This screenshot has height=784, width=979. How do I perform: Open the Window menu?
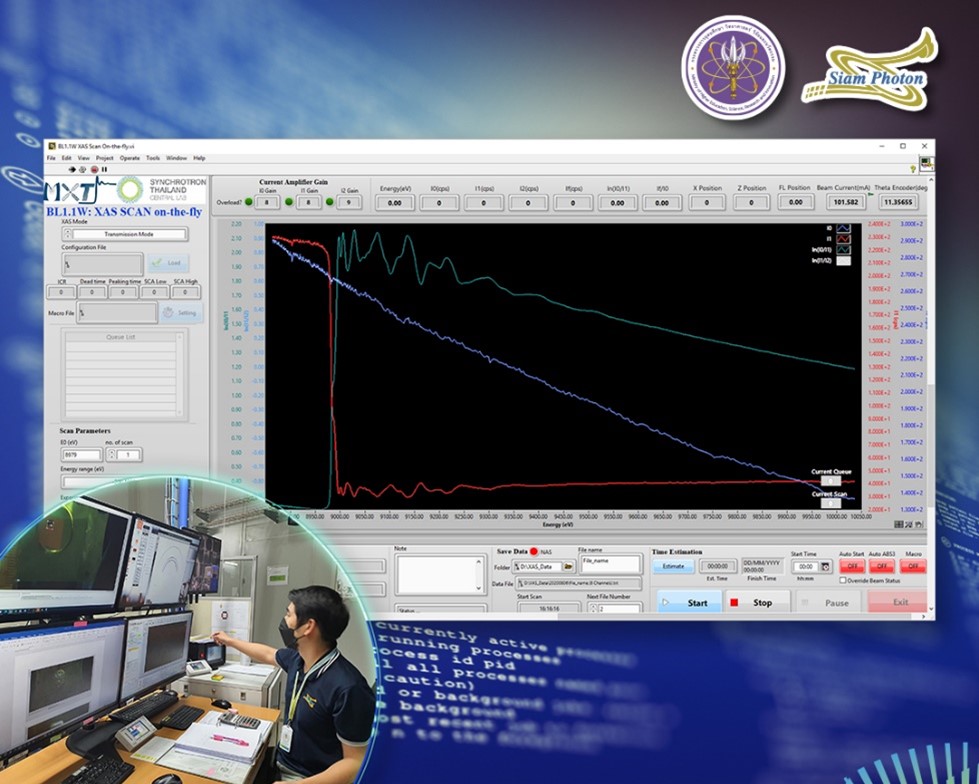[177, 158]
